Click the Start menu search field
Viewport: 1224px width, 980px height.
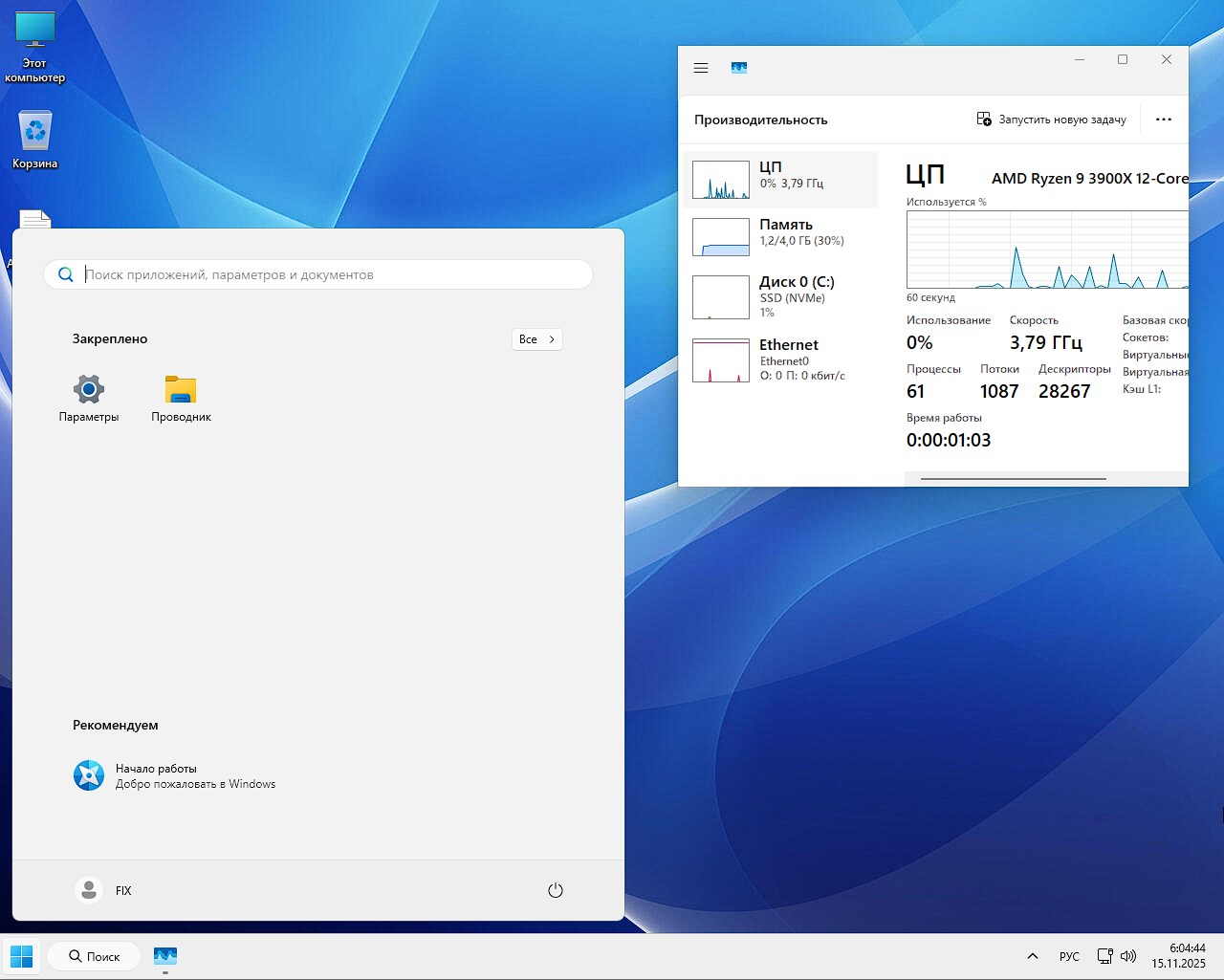[318, 274]
